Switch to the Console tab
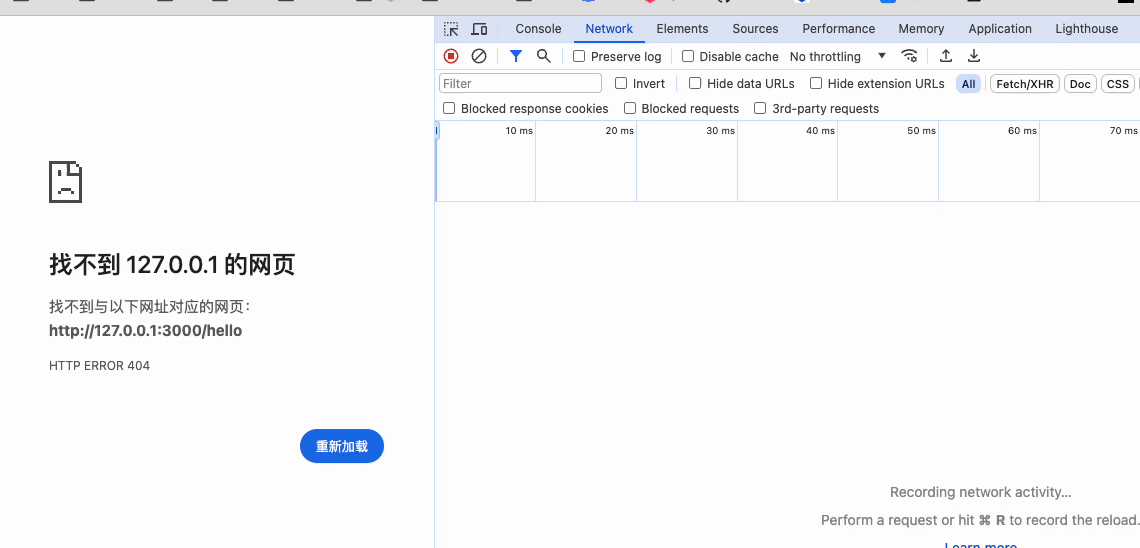 [538, 29]
